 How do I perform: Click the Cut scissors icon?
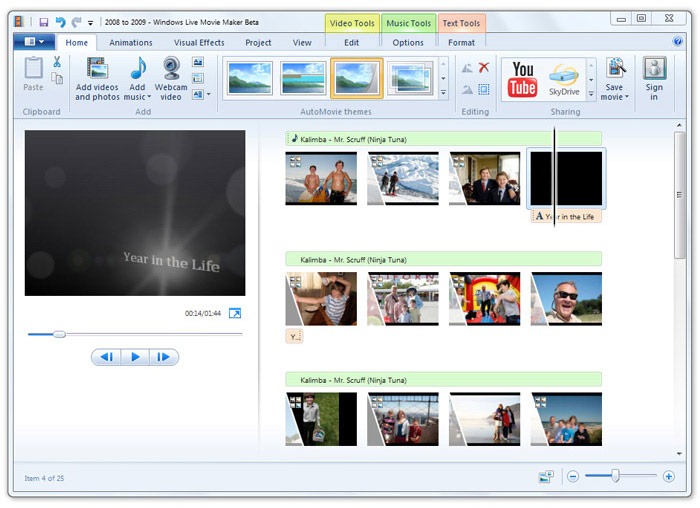pos(57,62)
